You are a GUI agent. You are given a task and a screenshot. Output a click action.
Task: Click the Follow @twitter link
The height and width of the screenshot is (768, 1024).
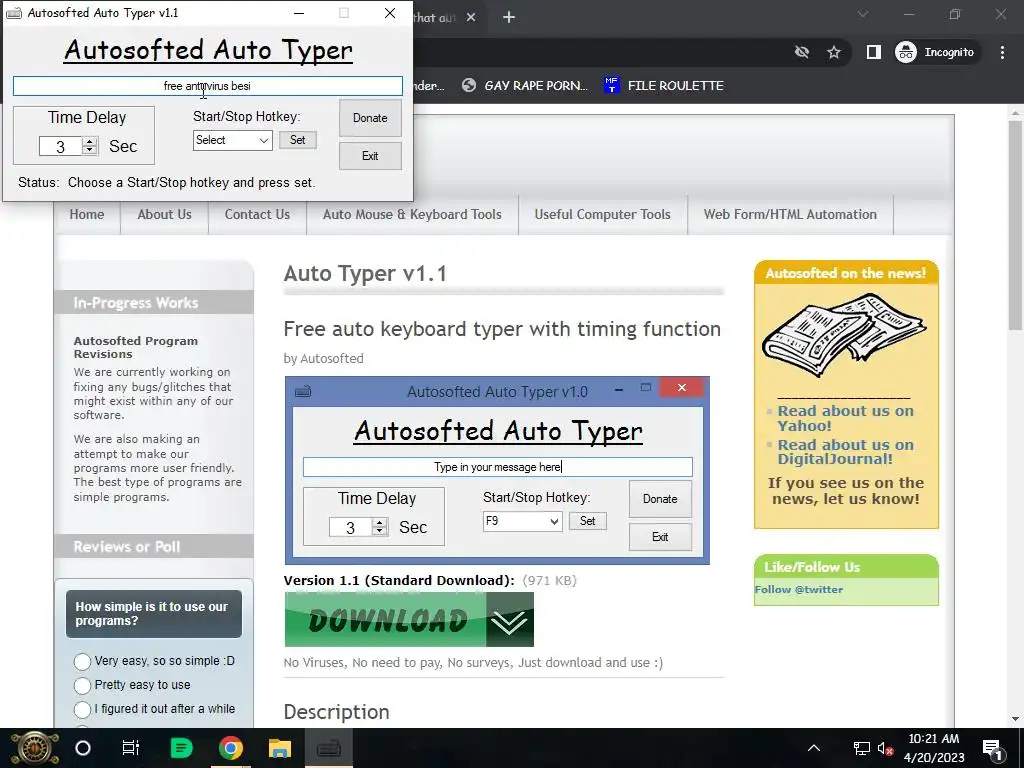pyautogui.click(x=799, y=589)
